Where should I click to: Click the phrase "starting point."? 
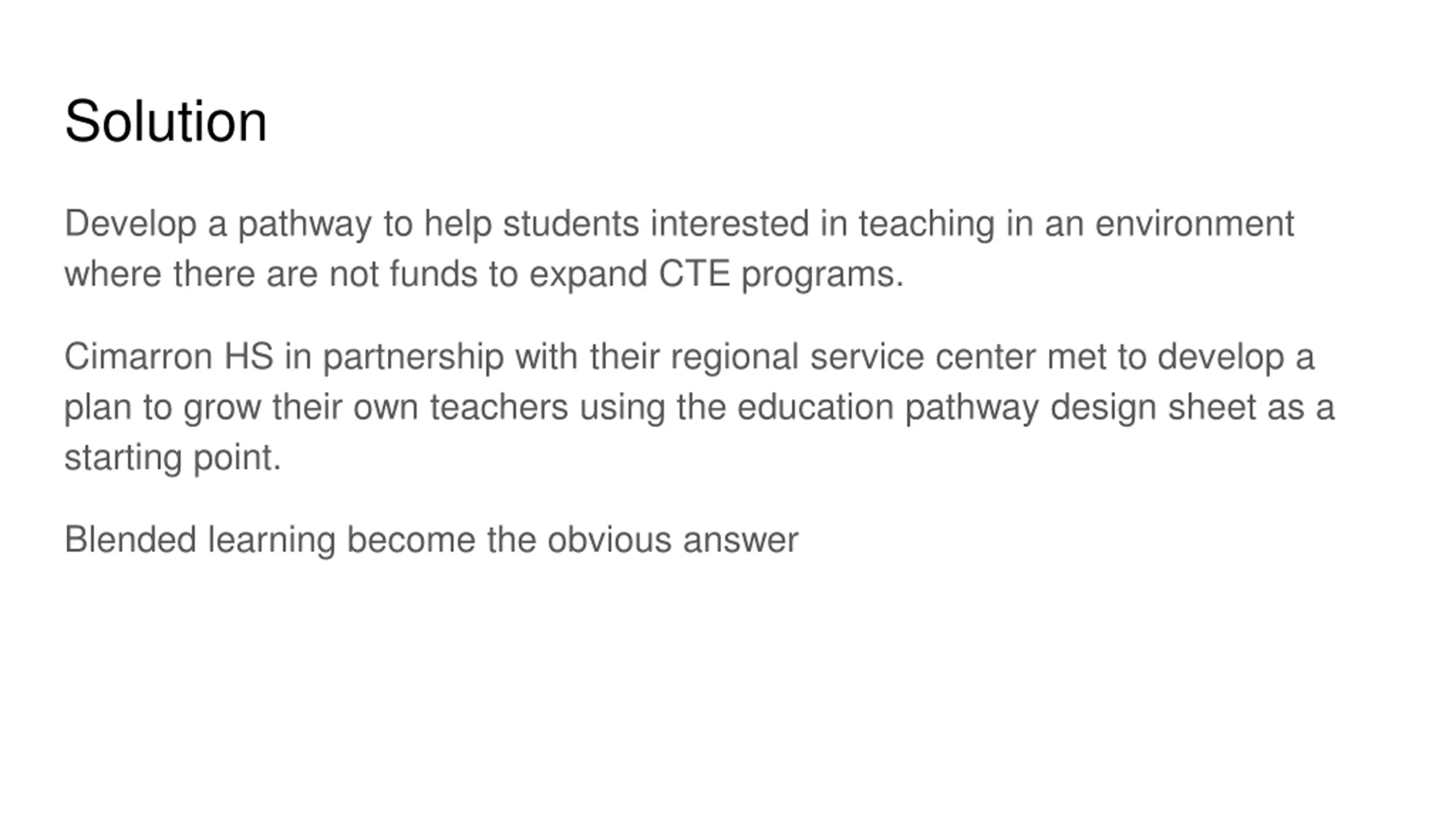click(173, 457)
